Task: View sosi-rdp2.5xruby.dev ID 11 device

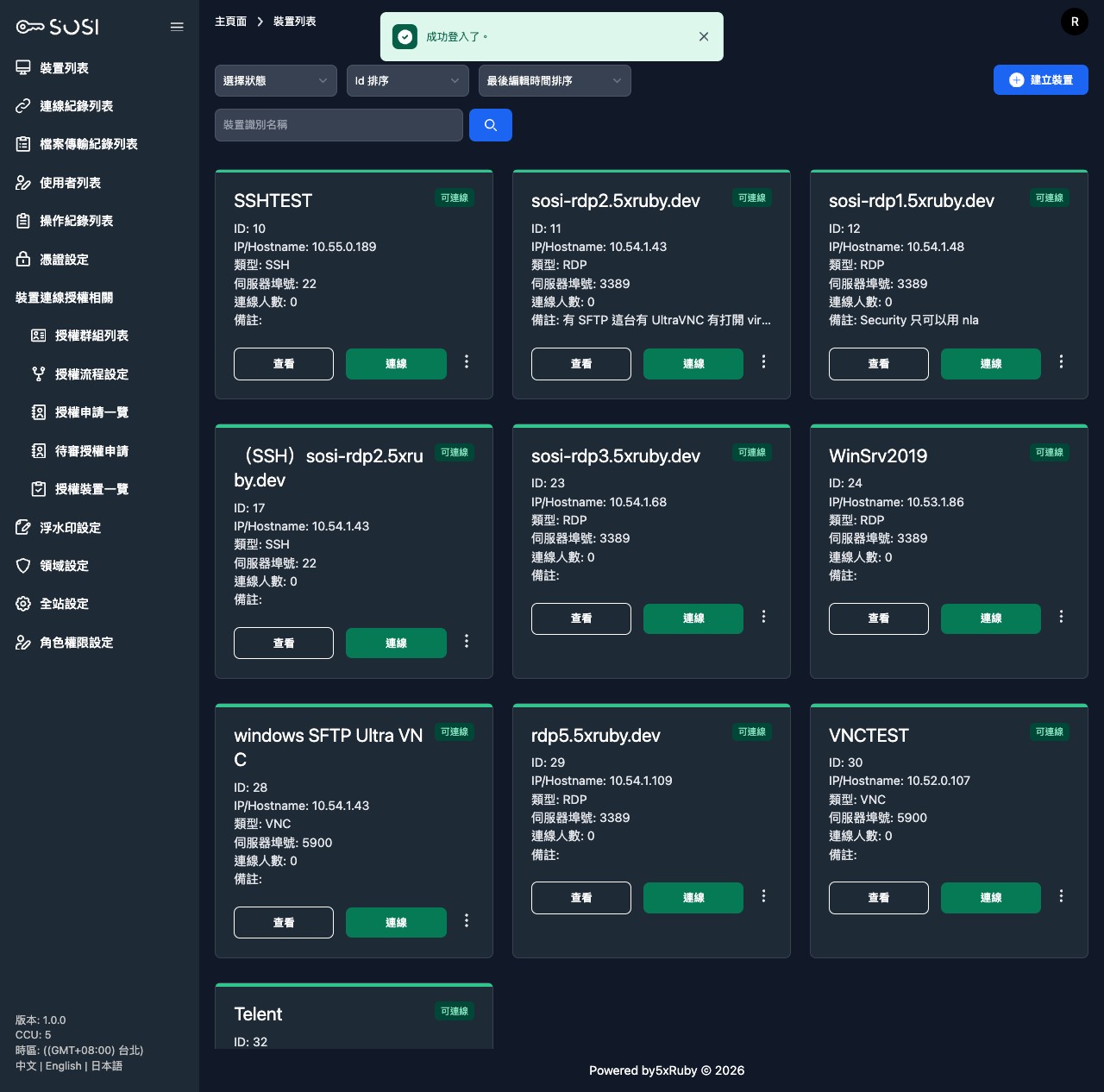Action: pos(581,364)
